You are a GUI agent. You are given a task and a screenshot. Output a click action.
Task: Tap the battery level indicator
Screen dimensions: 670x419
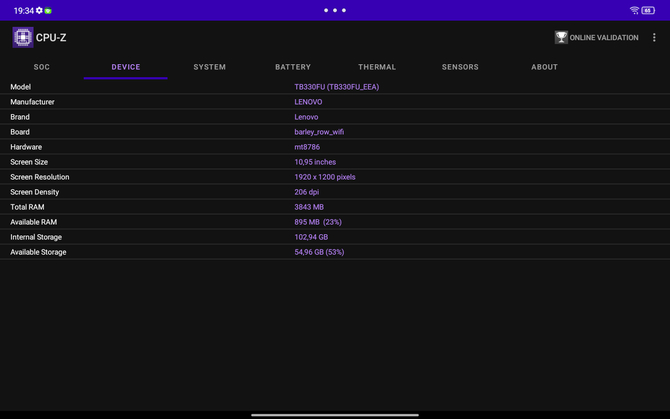click(x=648, y=10)
